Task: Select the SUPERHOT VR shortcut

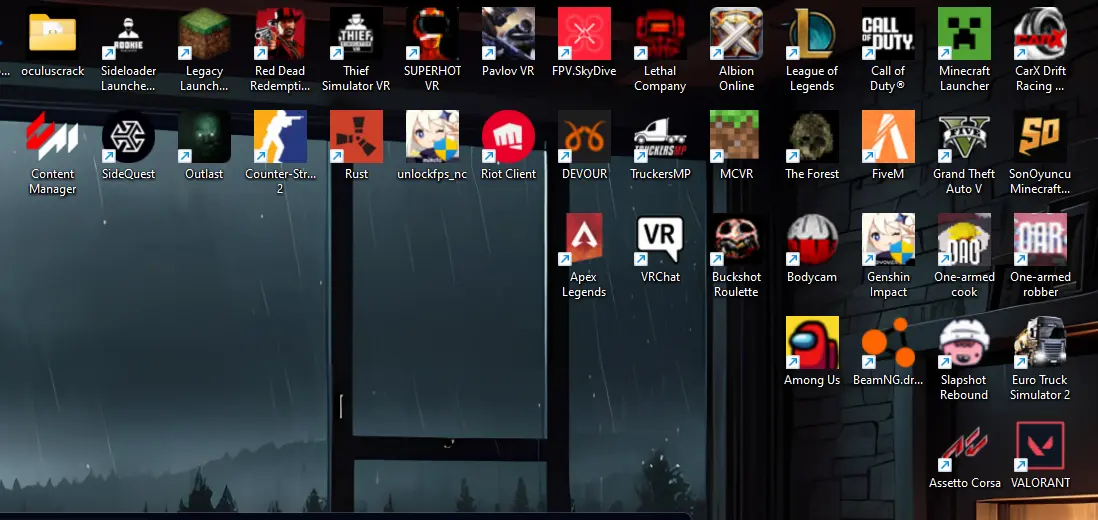Action: [432, 34]
